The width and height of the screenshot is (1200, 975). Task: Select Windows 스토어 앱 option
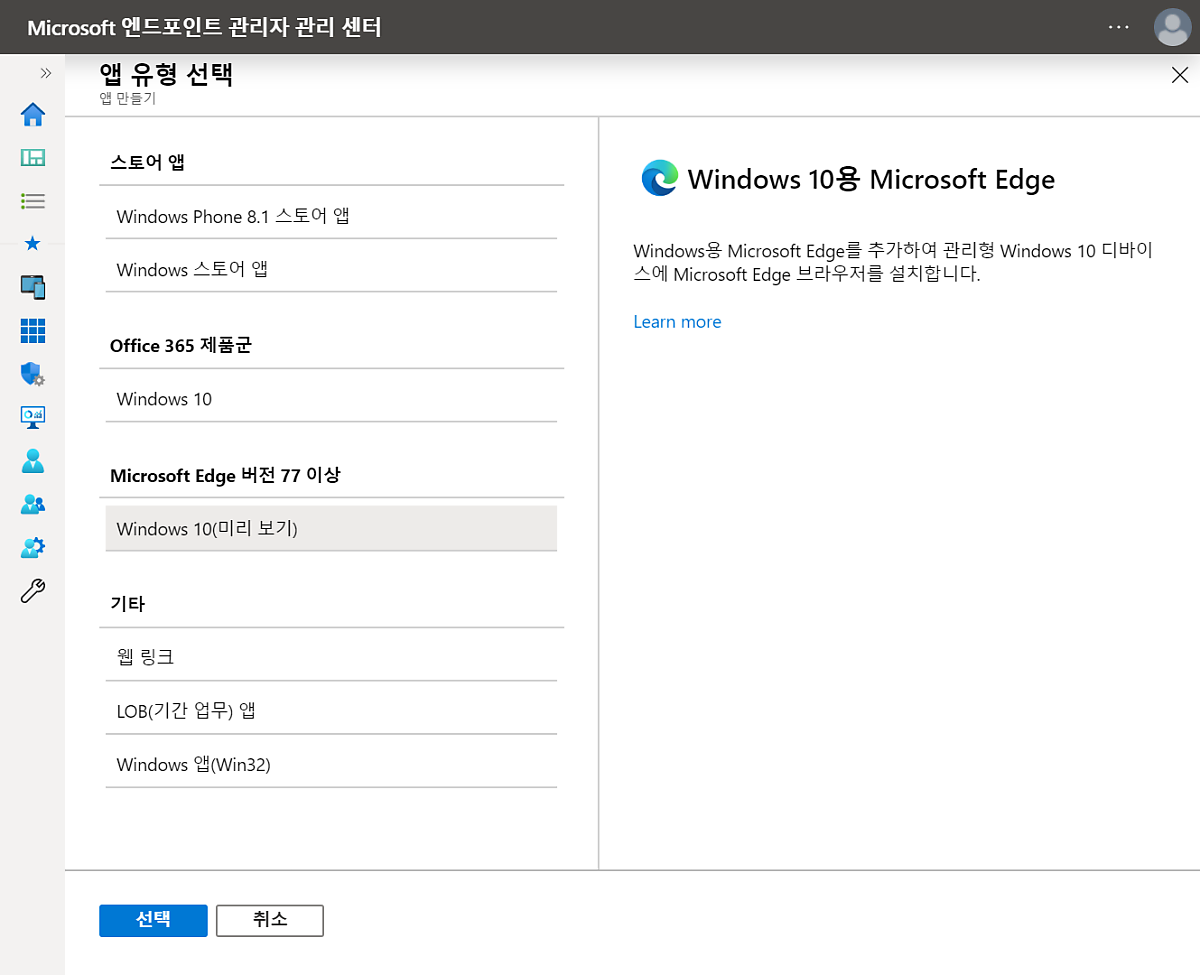[330, 270]
